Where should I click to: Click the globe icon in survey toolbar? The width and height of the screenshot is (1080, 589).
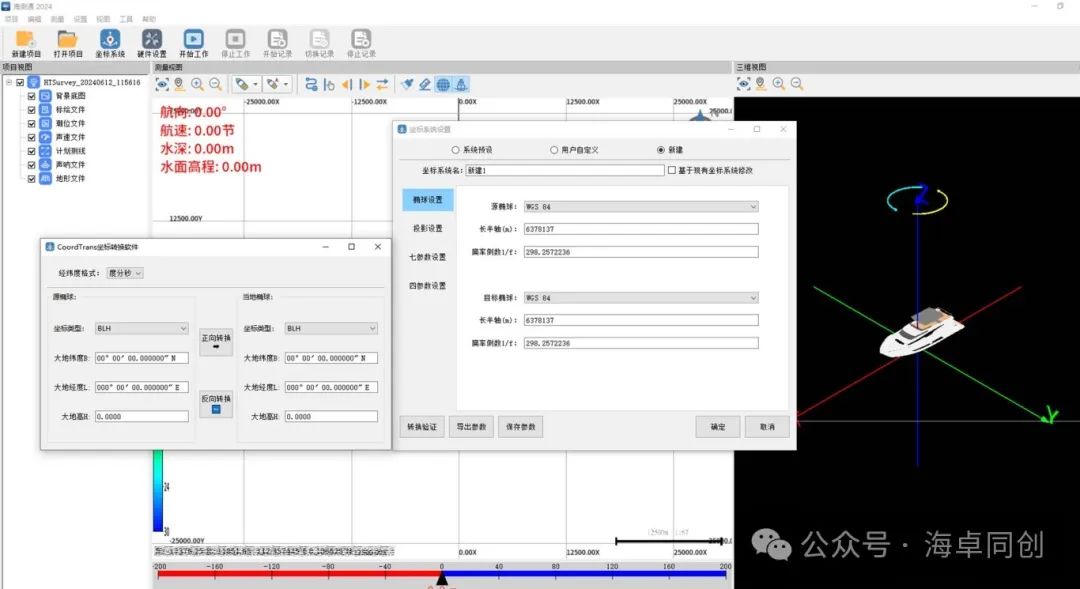click(443, 85)
